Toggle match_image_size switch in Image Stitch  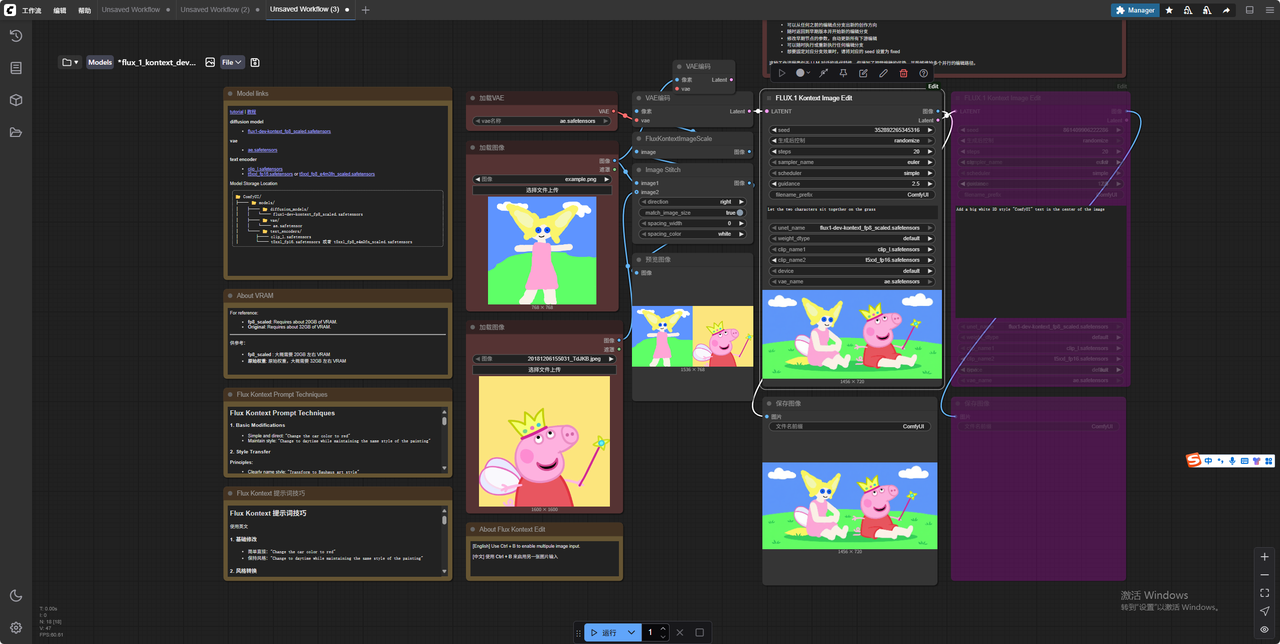[x=739, y=212]
